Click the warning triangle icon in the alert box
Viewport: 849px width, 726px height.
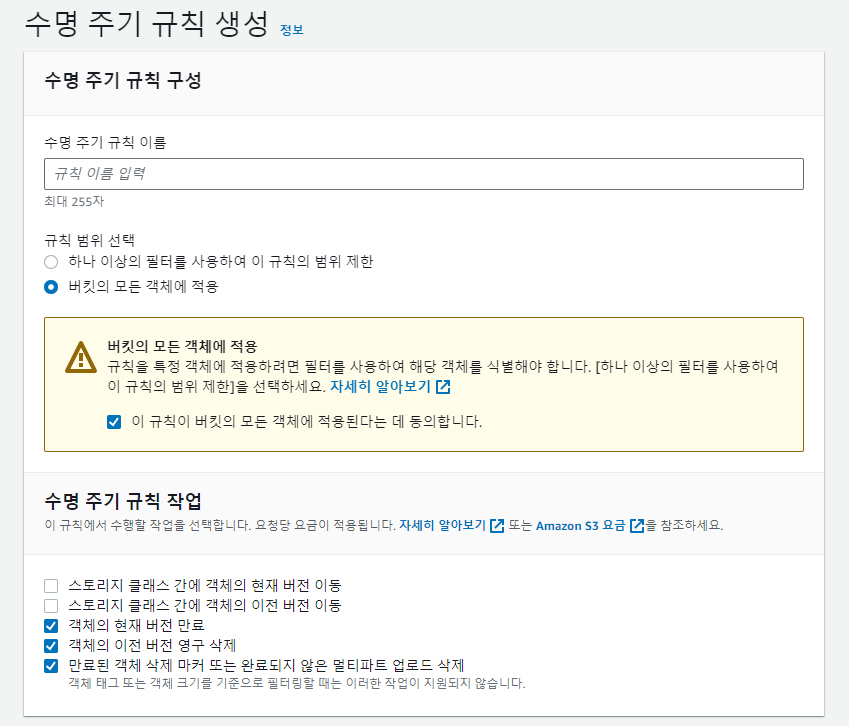tap(81, 358)
